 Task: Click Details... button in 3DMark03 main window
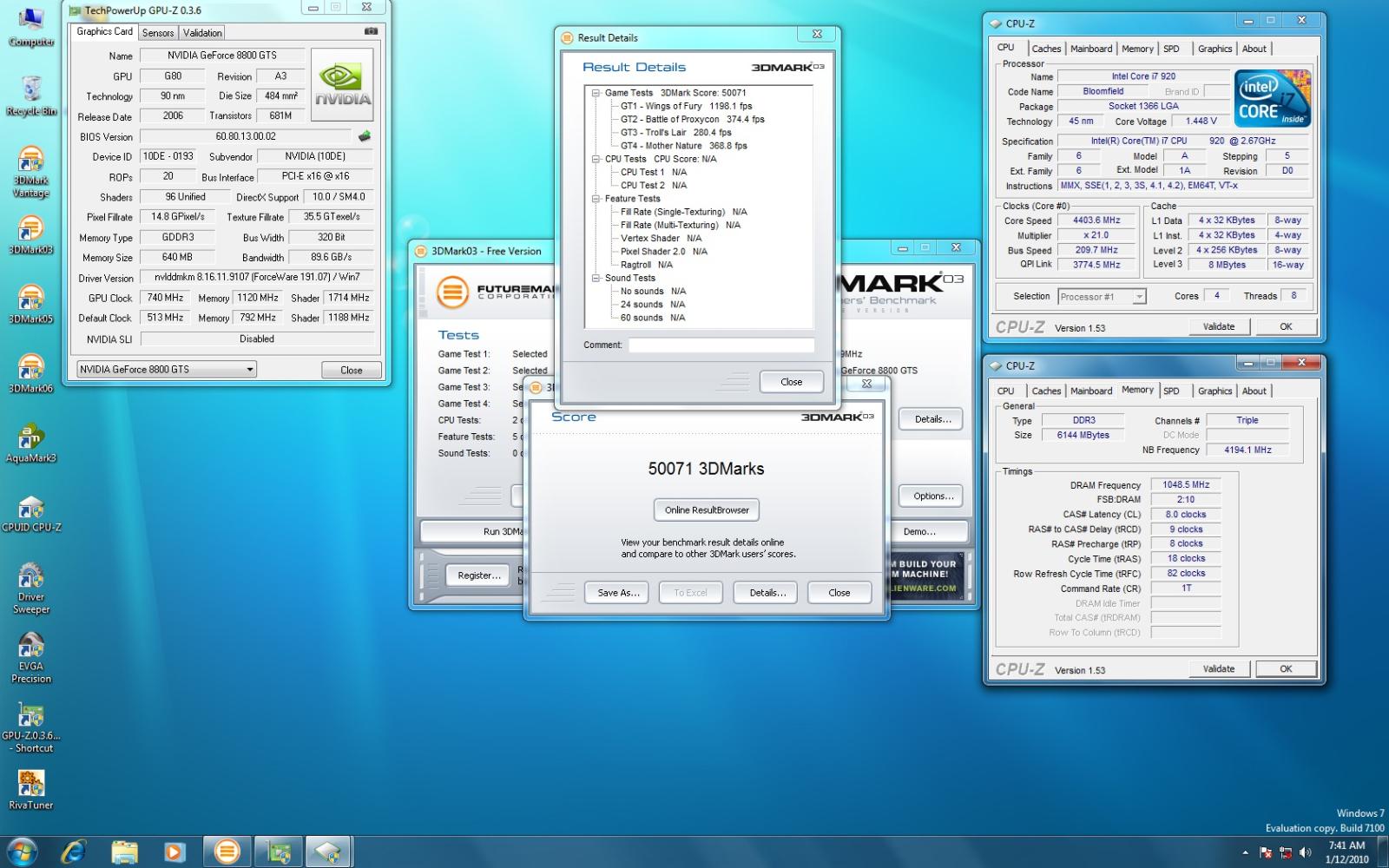tap(932, 418)
